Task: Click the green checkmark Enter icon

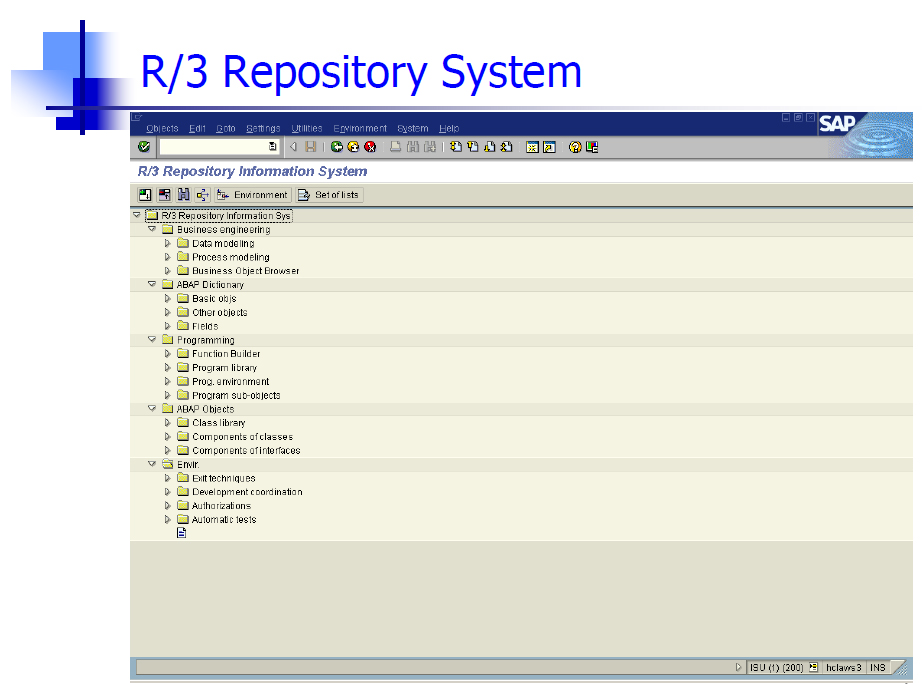Action: point(143,146)
